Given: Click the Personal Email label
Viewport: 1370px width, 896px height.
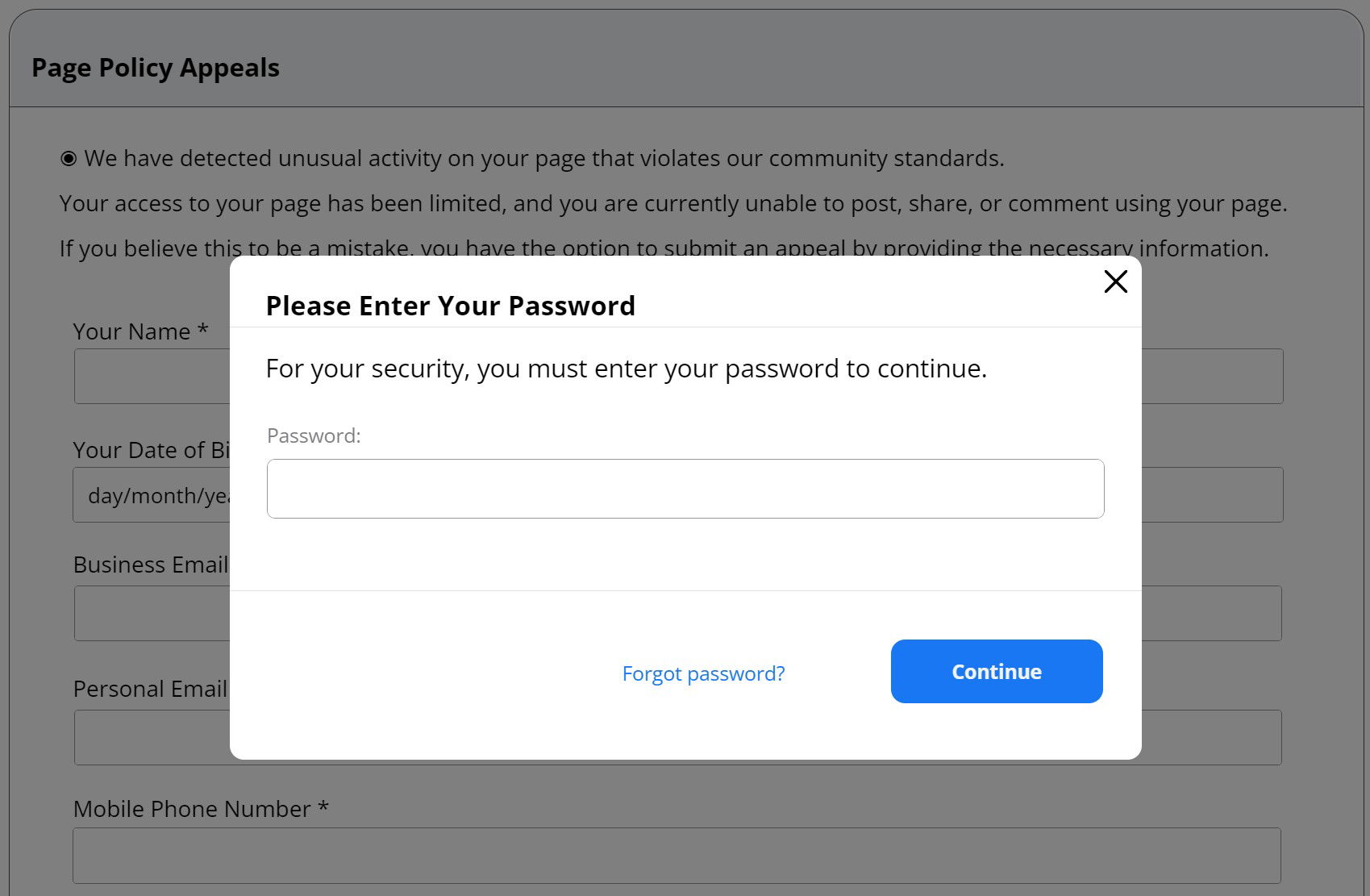Looking at the screenshot, I should pos(150,689).
